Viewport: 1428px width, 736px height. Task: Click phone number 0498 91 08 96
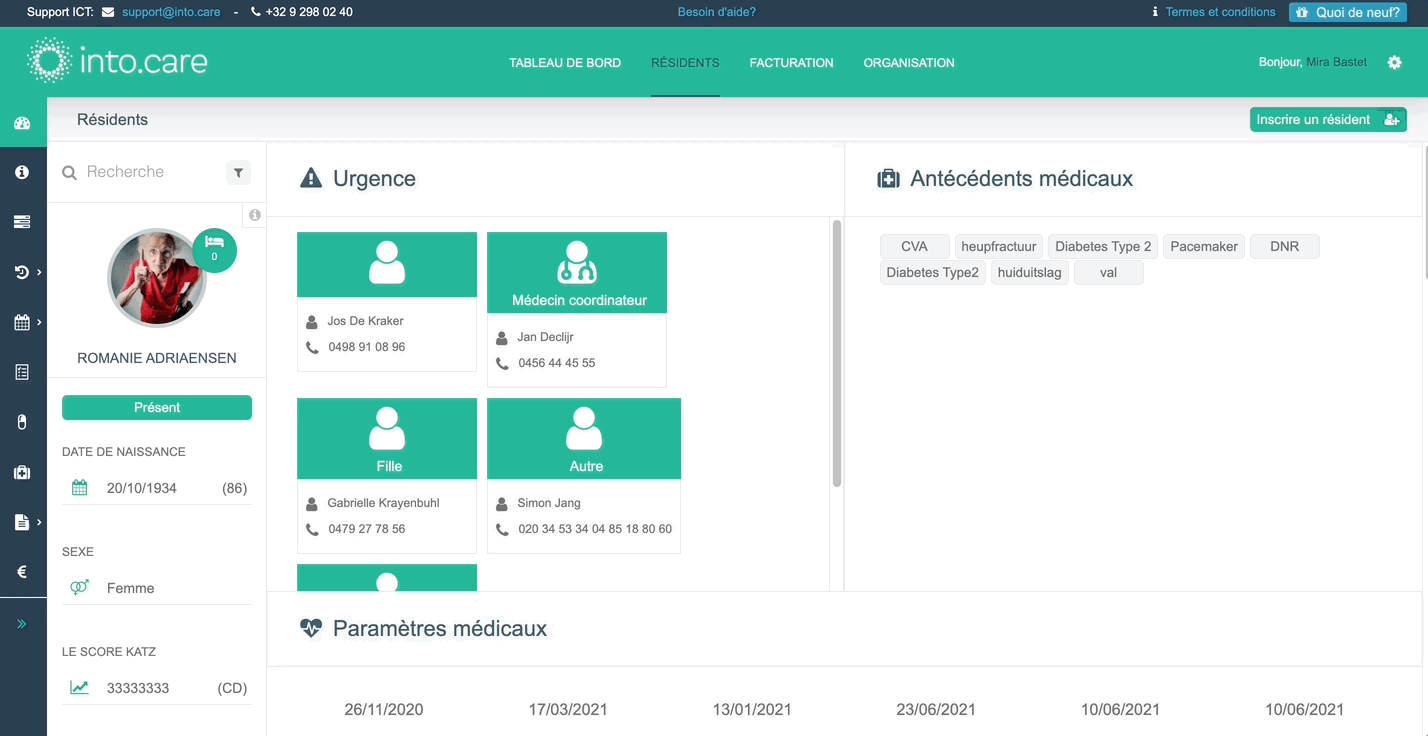click(367, 347)
